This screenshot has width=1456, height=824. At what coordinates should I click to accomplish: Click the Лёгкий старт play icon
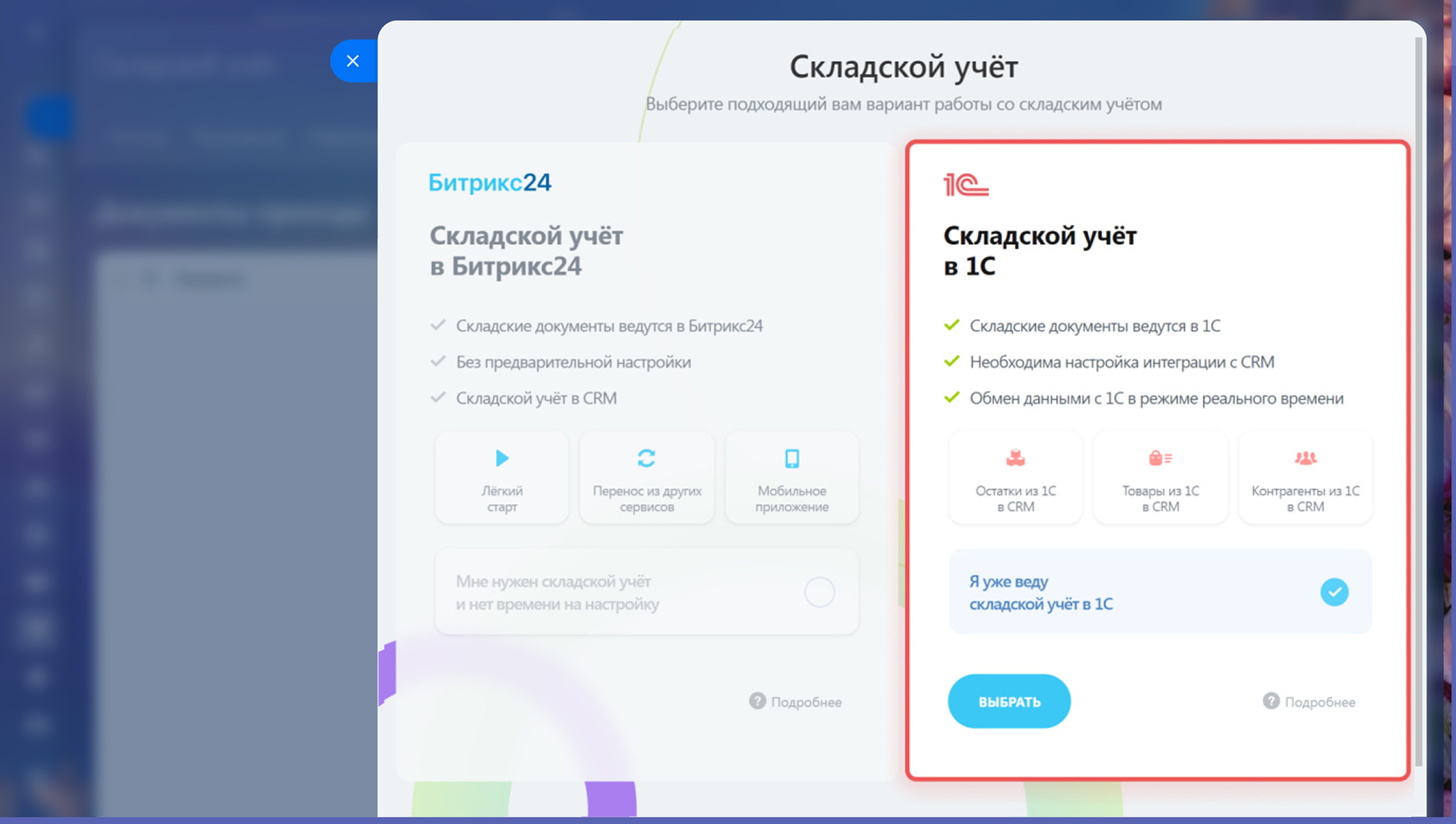pos(502,458)
